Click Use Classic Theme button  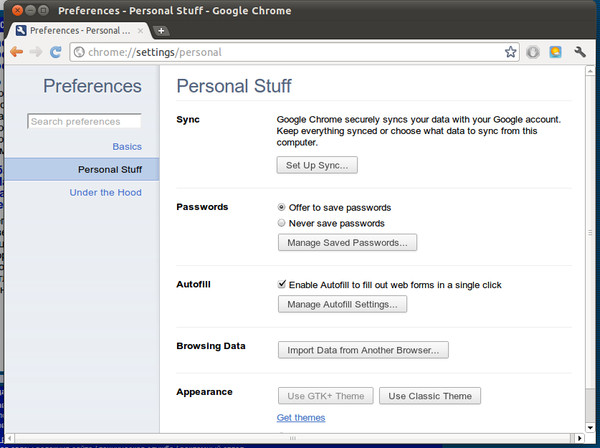(430, 396)
